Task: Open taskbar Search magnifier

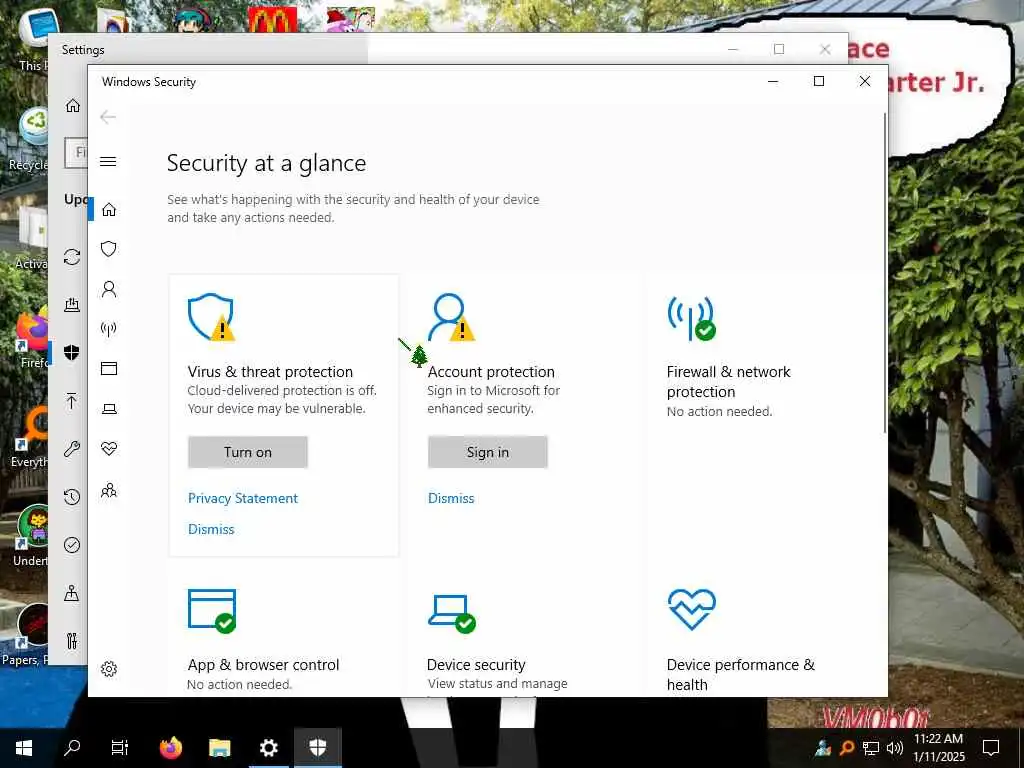Action: tap(72, 748)
